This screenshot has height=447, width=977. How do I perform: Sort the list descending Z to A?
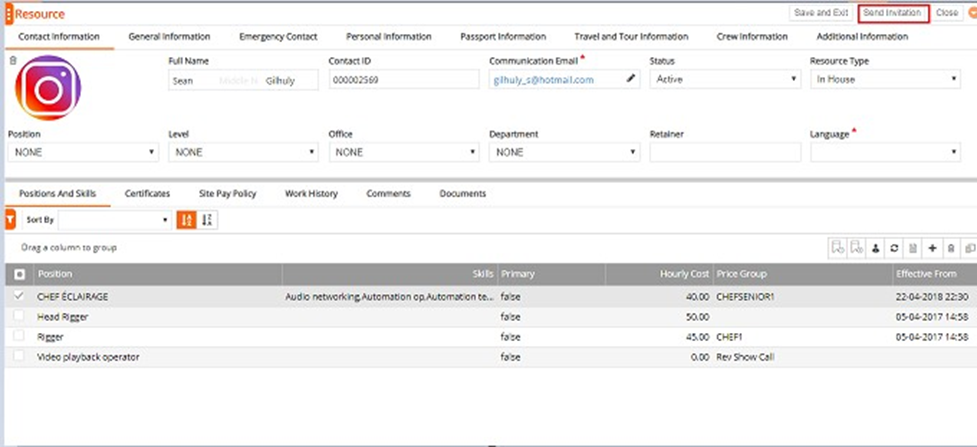pos(208,220)
